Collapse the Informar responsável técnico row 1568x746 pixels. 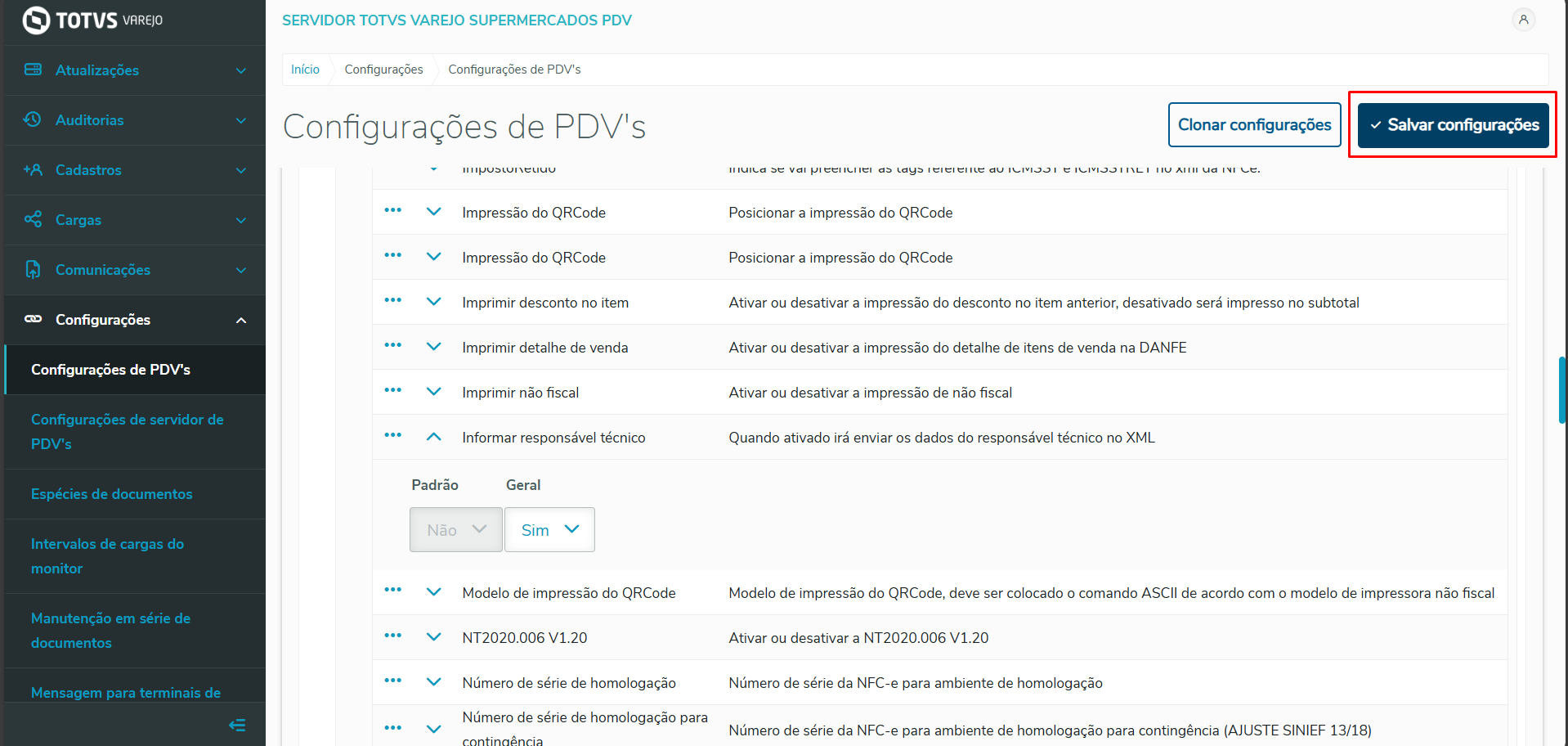click(x=434, y=437)
